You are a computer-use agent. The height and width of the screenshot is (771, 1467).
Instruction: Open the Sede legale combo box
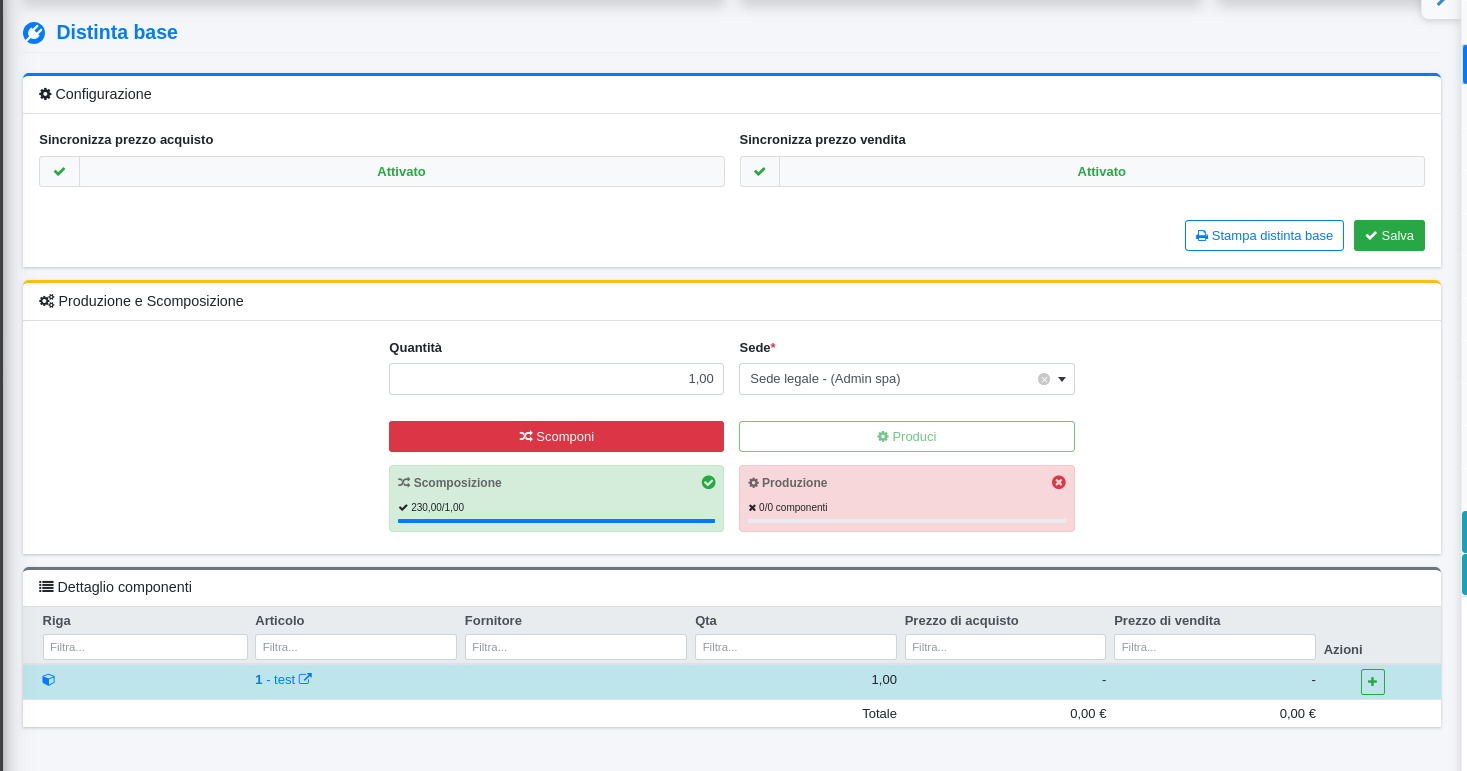coord(890,379)
